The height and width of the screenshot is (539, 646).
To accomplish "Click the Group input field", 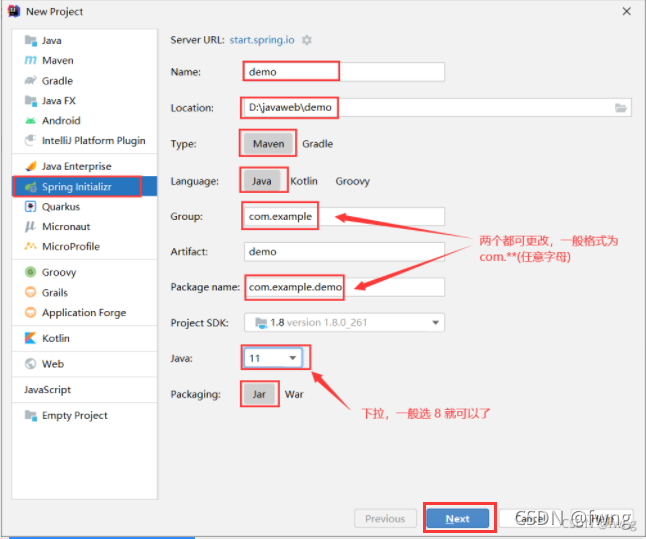I will coord(344,216).
